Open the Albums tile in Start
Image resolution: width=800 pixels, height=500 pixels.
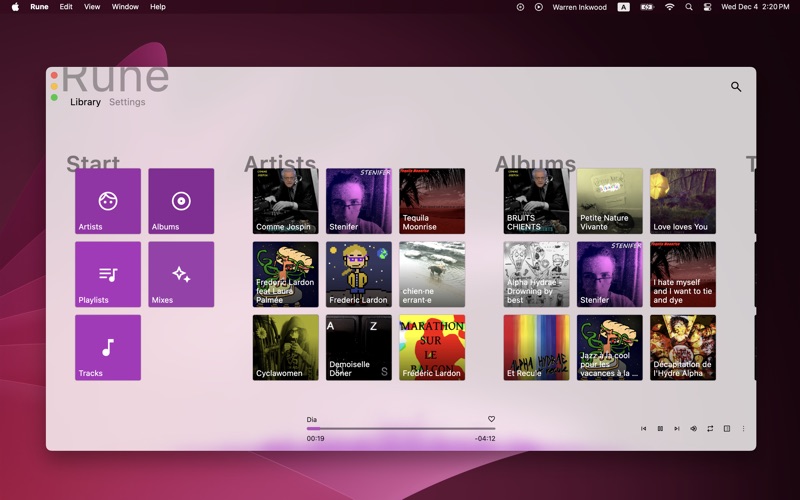click(181, 201)
